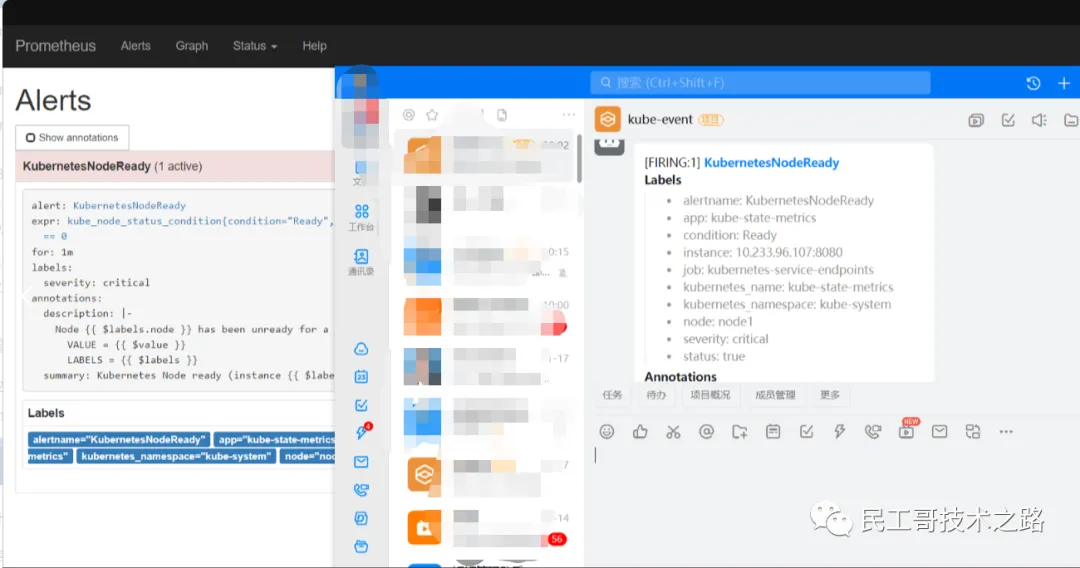Click the kubernetes_namespace="kube-system" label badge

click(x=176, y=456)
